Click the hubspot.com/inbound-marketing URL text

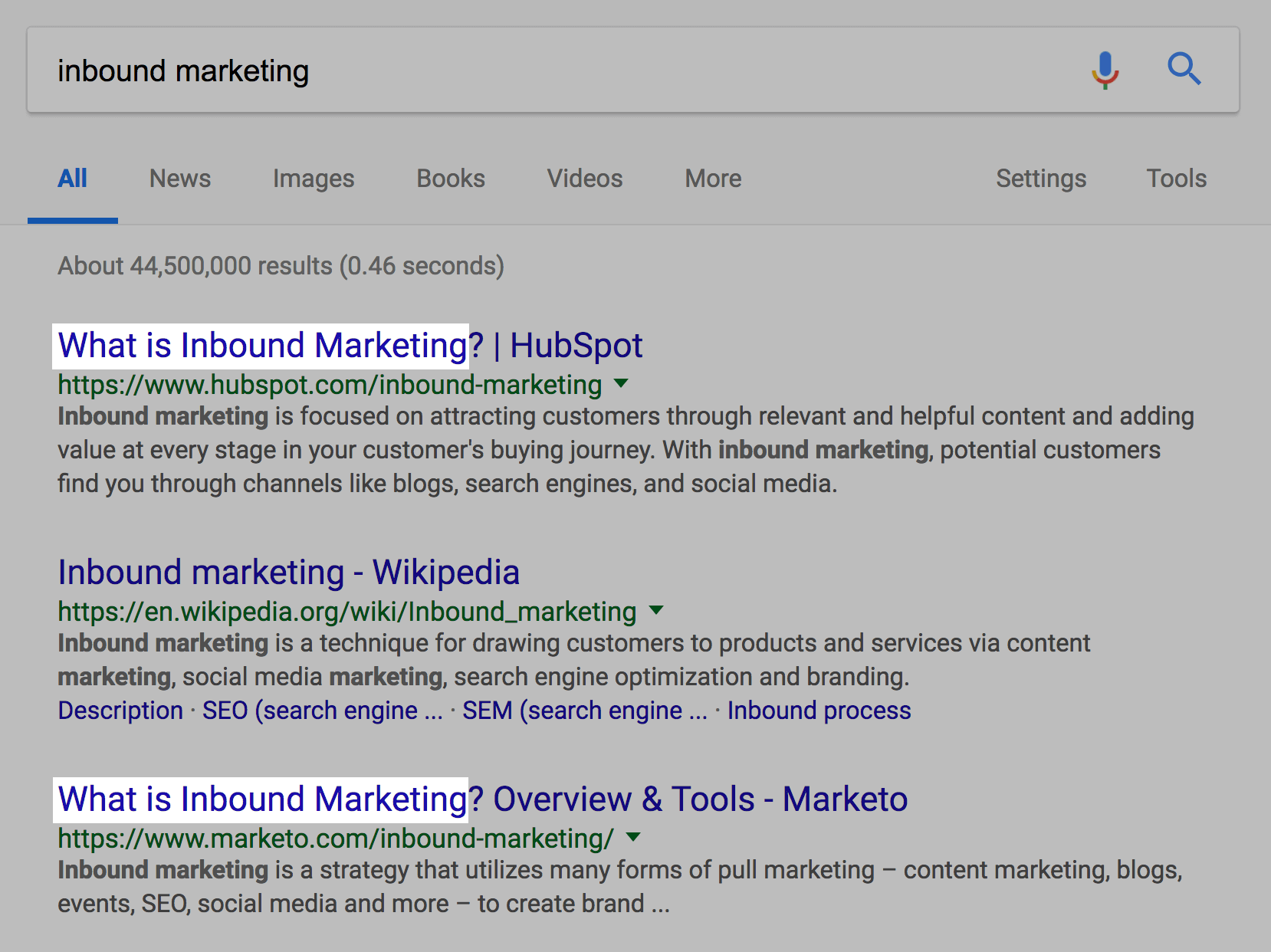[330, 385]
